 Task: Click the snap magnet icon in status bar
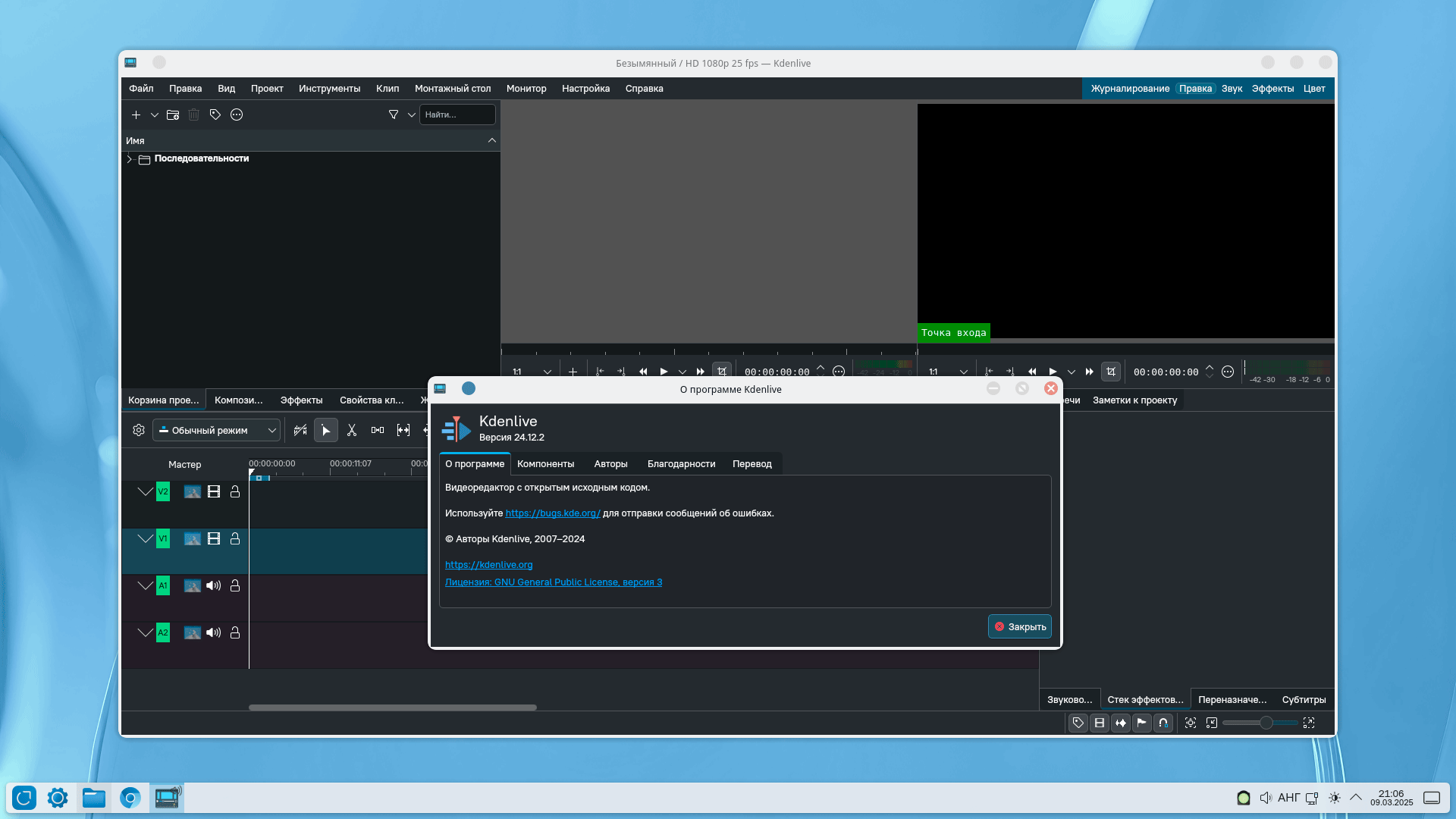click(x=1163, y=723)
